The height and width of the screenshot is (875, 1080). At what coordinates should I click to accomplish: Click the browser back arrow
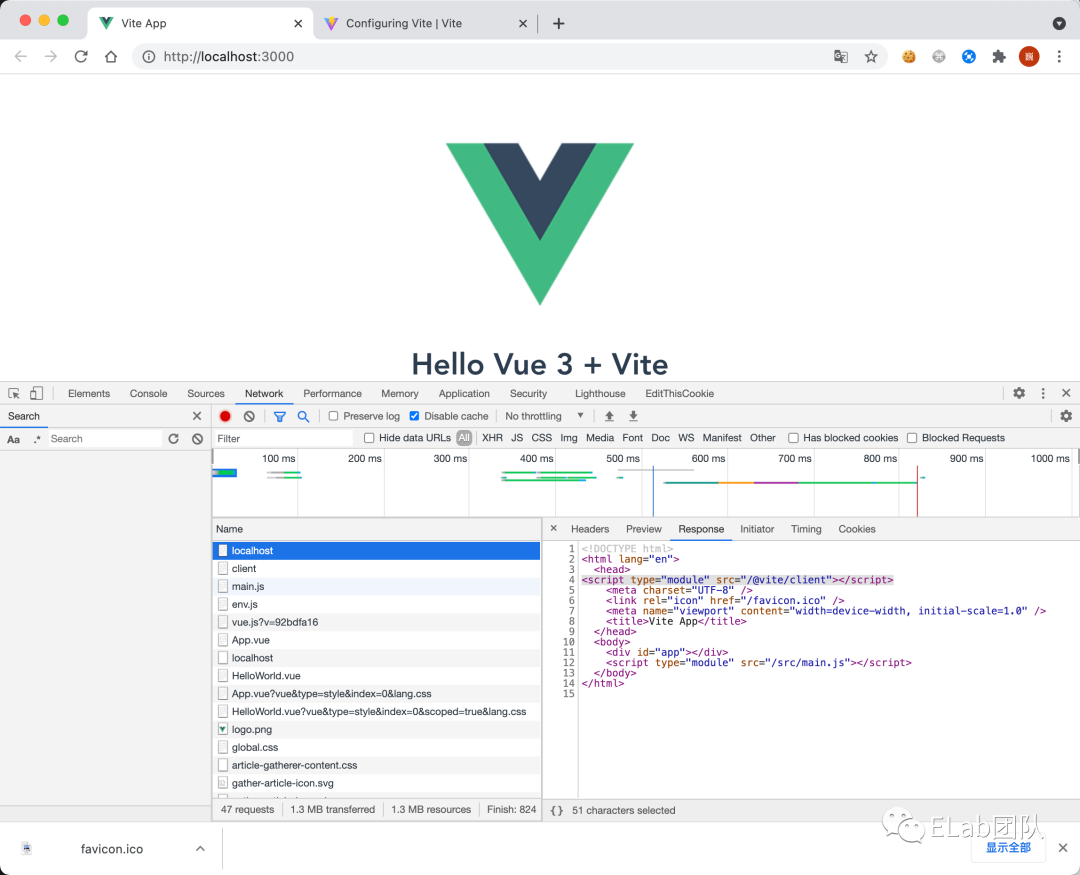coord(21,56)
